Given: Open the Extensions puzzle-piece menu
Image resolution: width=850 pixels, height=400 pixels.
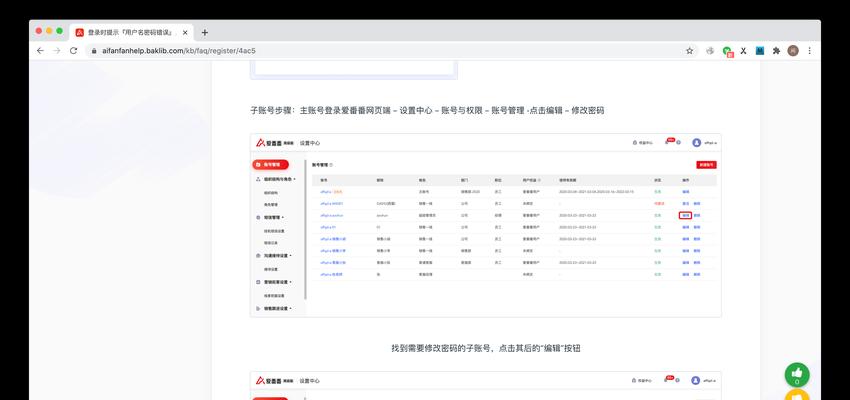Looking at the screenshot, I should (x=776, y=50).
